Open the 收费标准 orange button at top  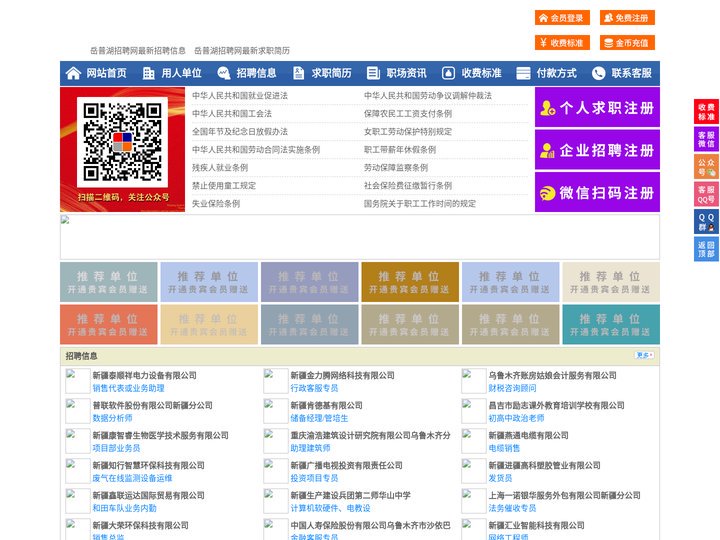[562, 43]
